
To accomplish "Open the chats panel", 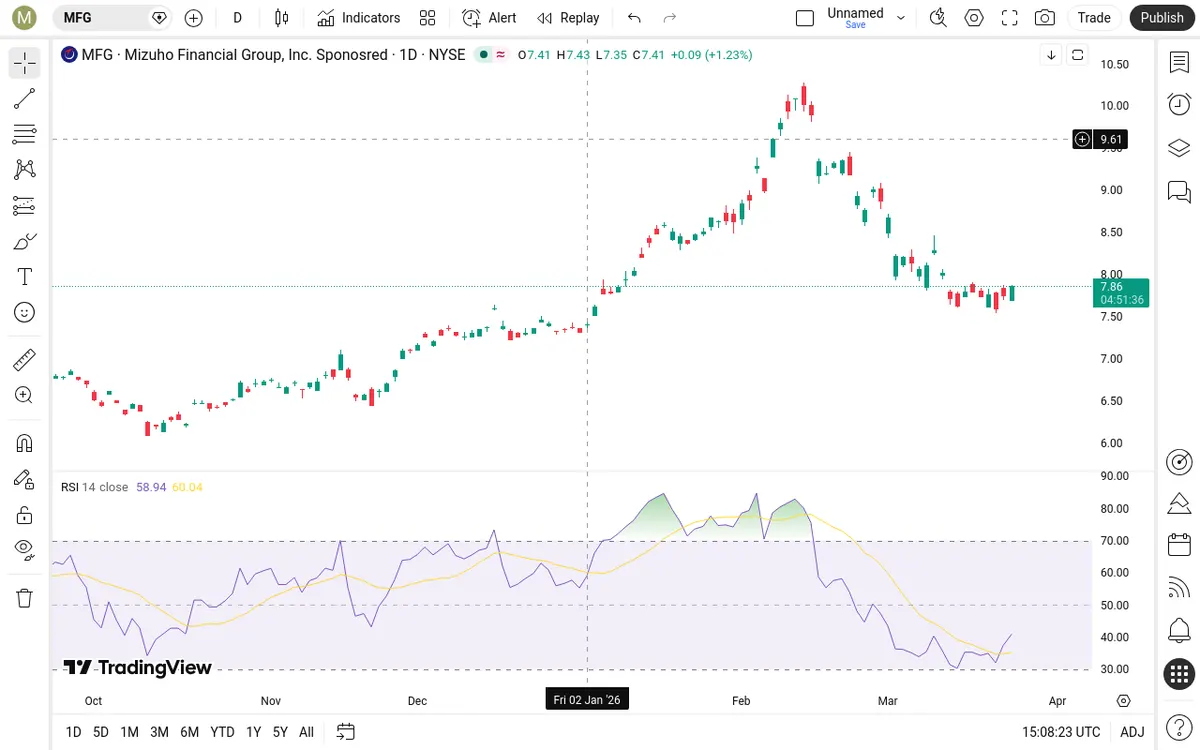I will tap(1179, 191).
